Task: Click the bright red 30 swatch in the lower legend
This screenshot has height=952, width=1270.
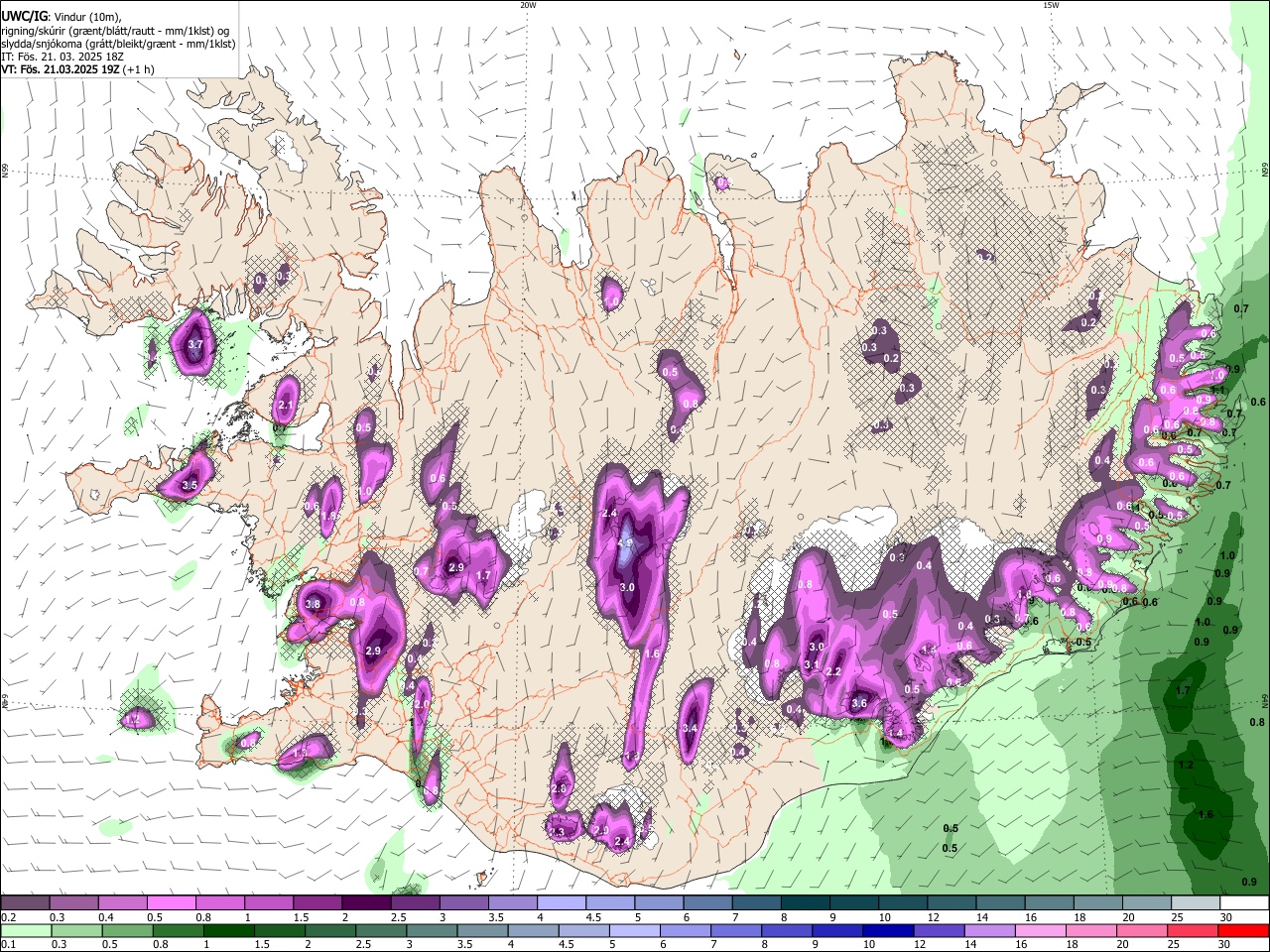Action: [x=1245, y=930]
